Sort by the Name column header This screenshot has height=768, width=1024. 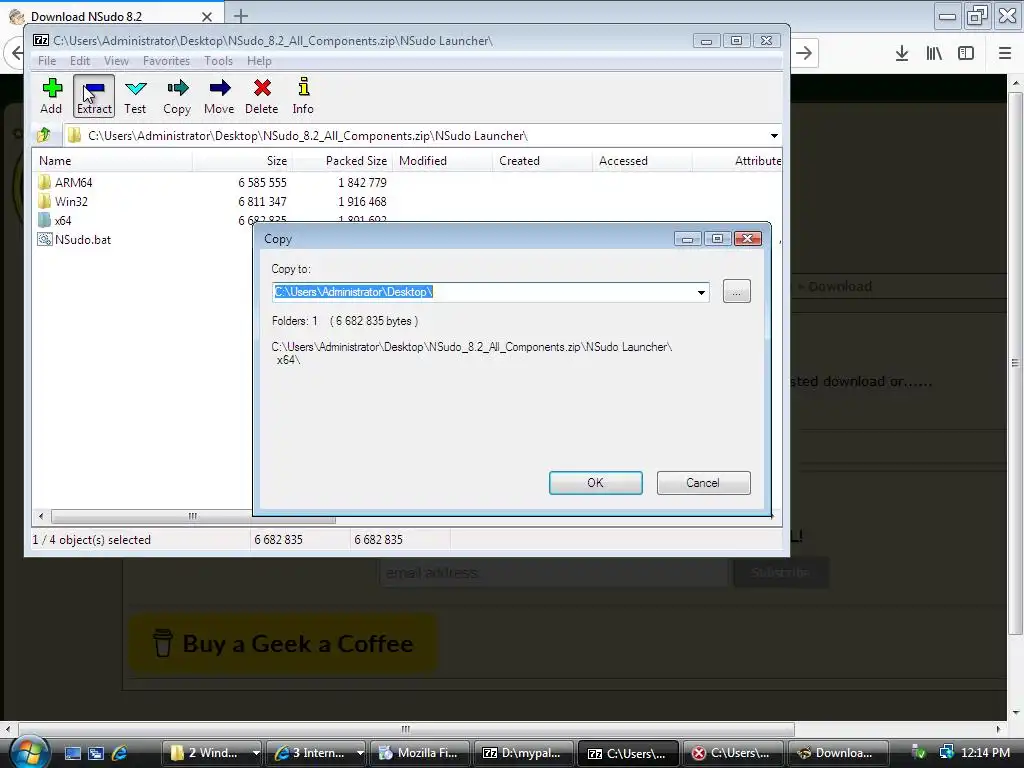click(x=112, y=161)
